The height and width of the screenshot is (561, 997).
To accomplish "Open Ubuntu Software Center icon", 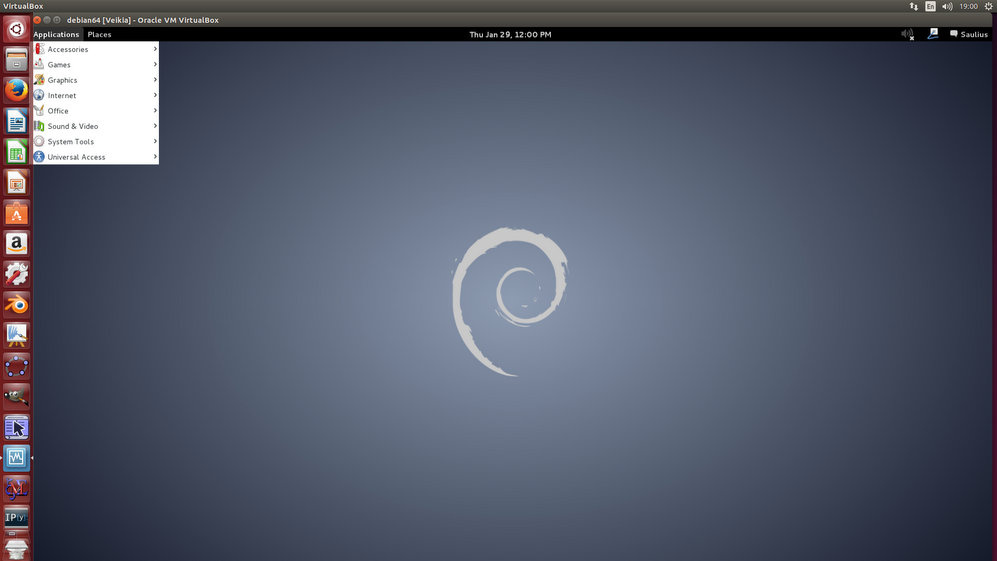I will coord(16,213).
